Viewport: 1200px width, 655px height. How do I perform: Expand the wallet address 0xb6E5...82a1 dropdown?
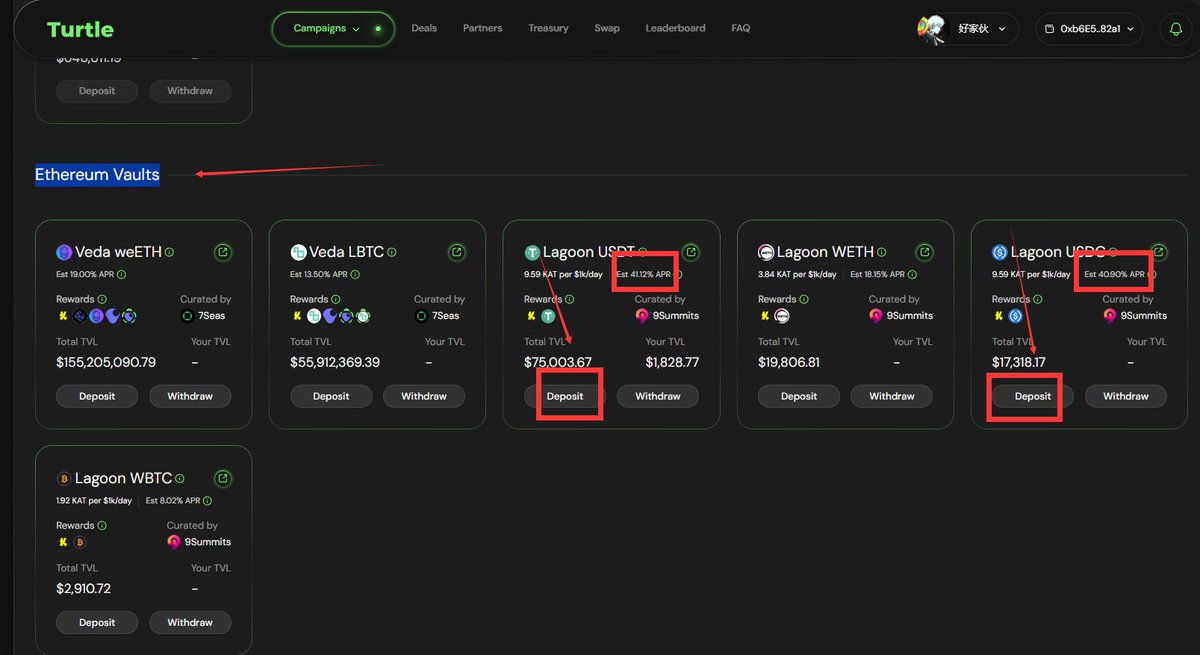coord(1090,29)
